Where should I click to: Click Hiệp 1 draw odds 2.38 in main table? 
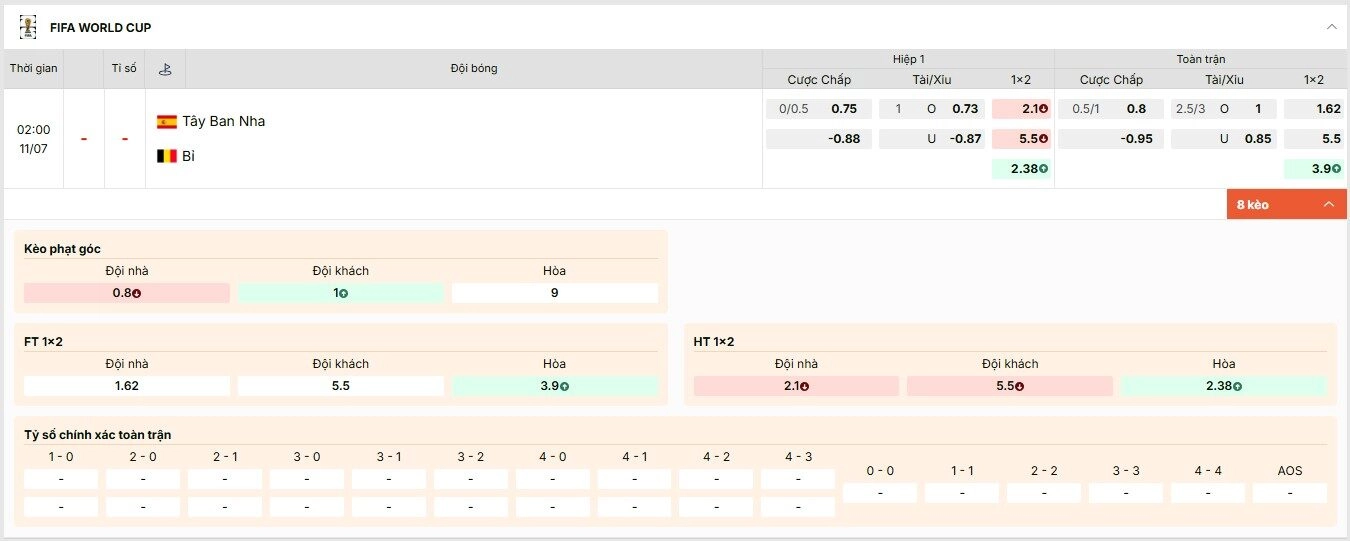tap(1021, 169)
